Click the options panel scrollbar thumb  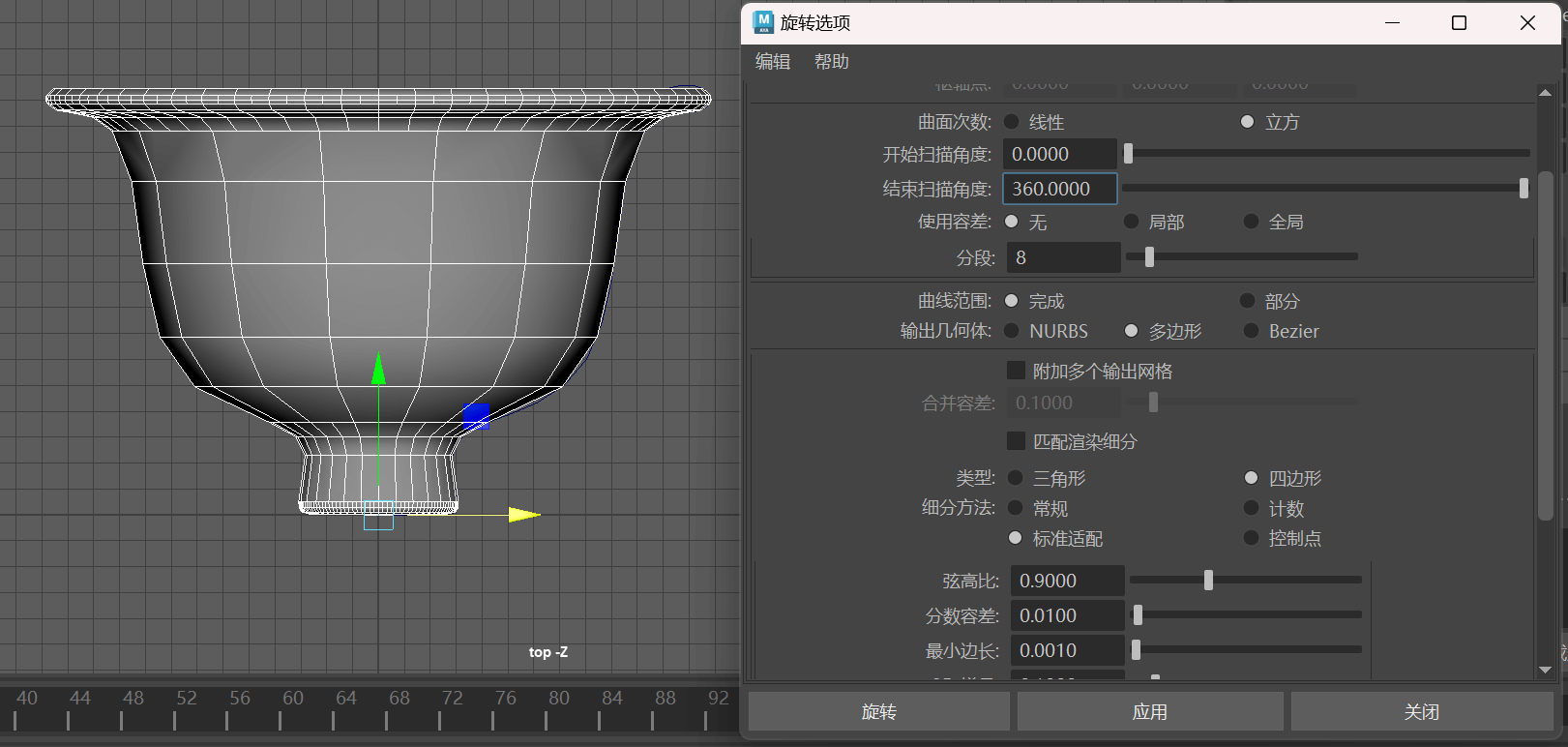tap(1545, 346)
